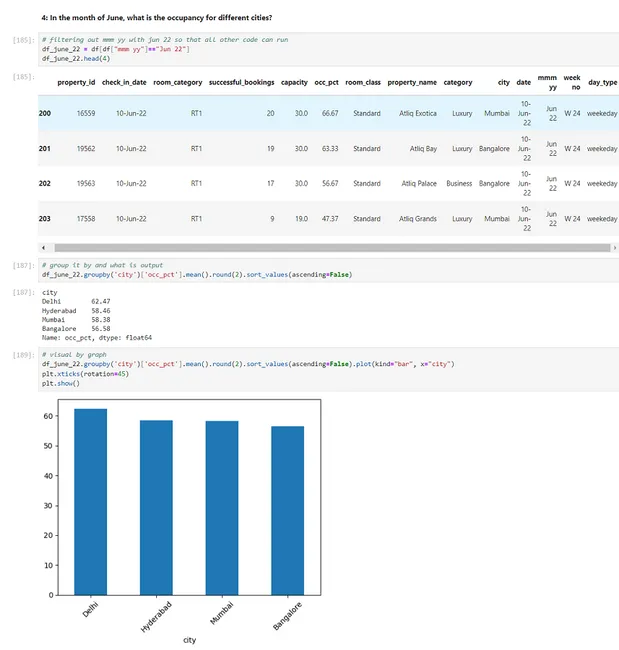Screen dimensions: 619x650
Task: Click property id 17558 cell
Action: (x=86, y=218)
